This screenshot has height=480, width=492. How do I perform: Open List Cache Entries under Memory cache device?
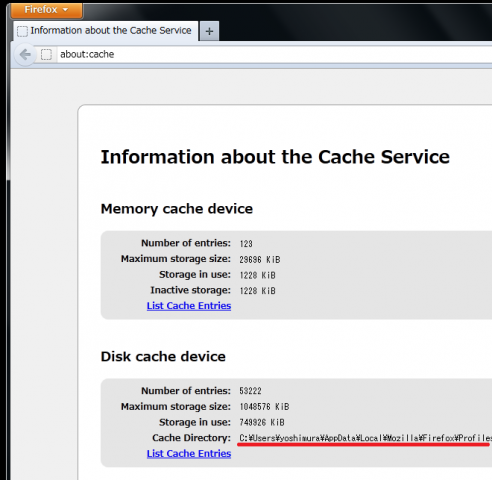tap(189, 306)
